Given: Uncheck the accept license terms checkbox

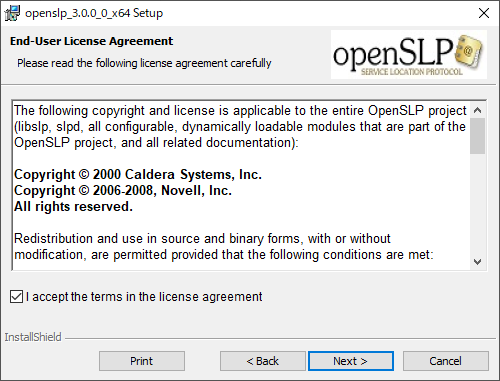Looking at the screenshot, I should [x=16, y=296].
